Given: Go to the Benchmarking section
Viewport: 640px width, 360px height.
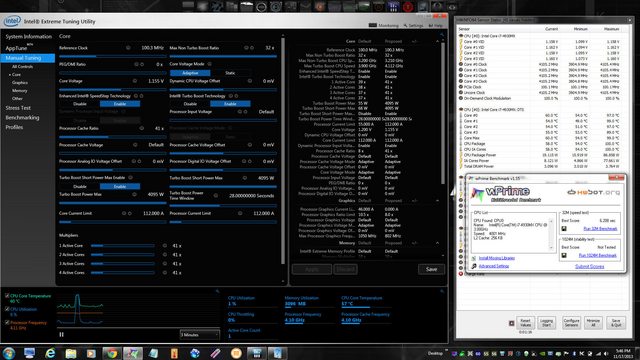Looking at the screenshot, I should 22,118.
